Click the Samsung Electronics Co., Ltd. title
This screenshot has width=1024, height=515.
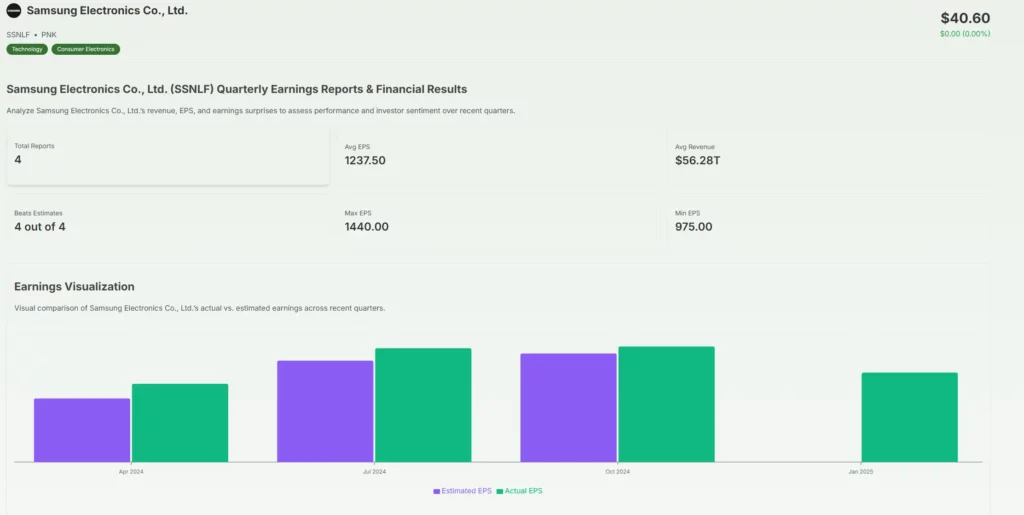coord(107,11)
